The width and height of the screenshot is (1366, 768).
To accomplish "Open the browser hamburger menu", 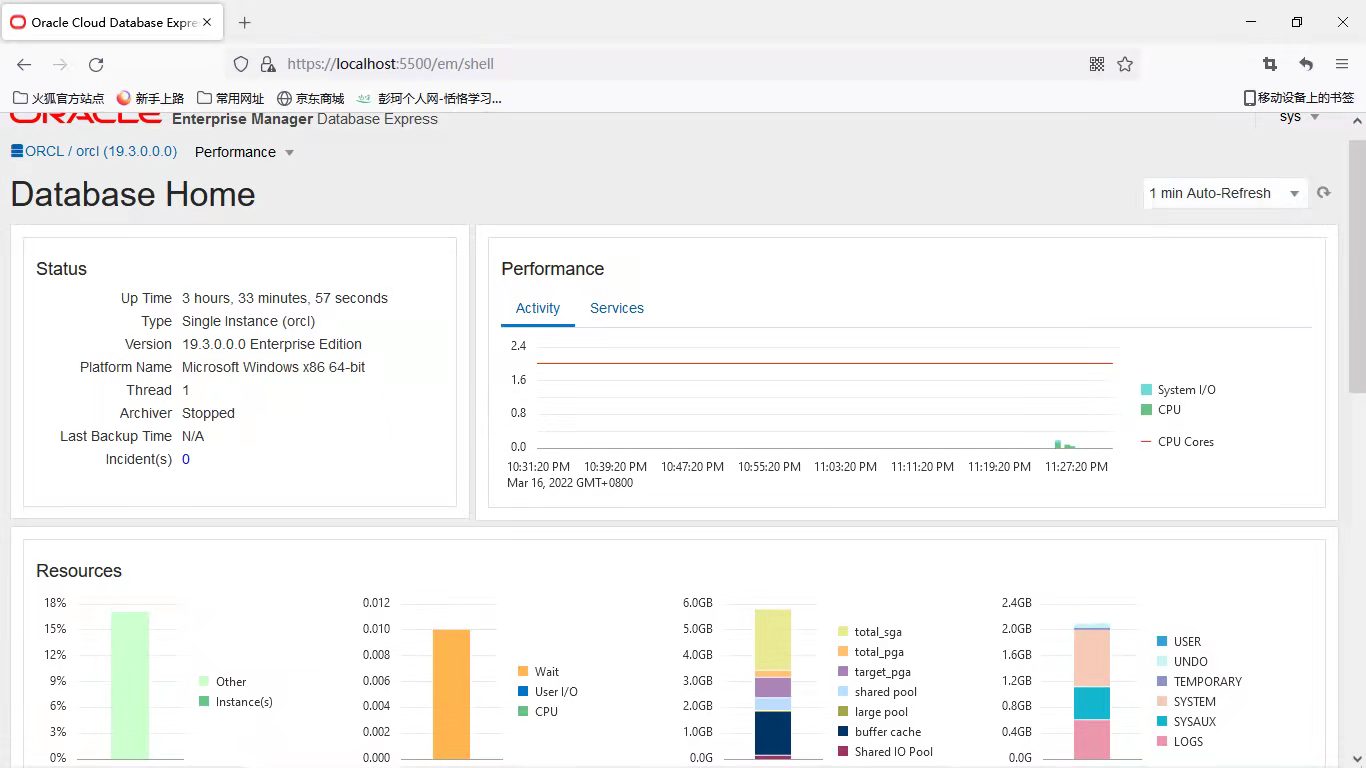I will [x=1342, y=64].
